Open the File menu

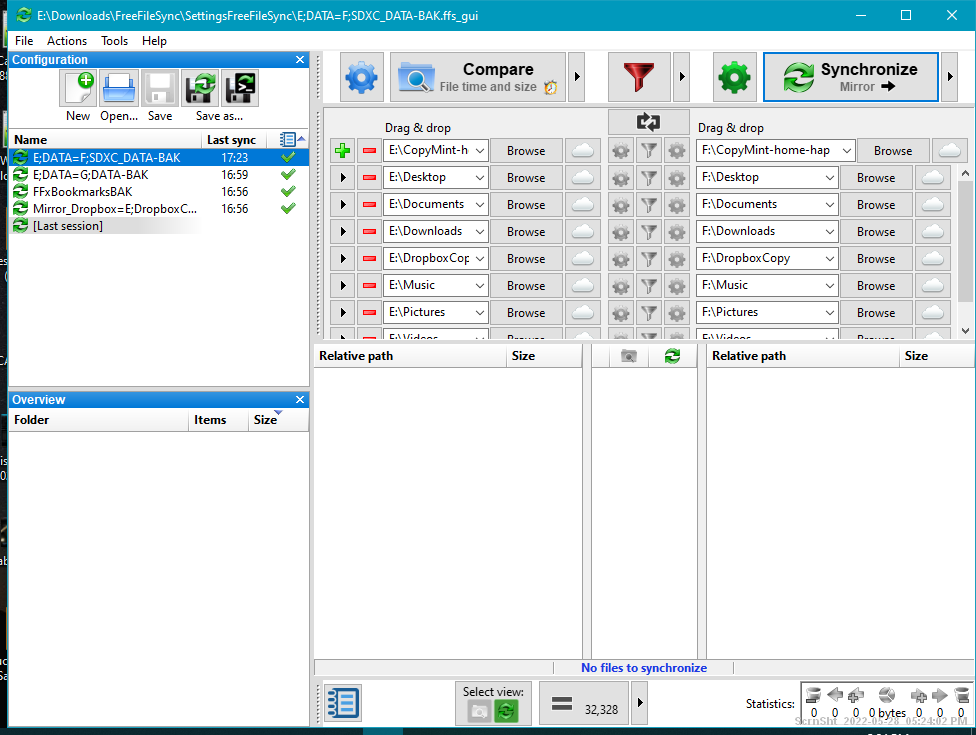[24, 41]
